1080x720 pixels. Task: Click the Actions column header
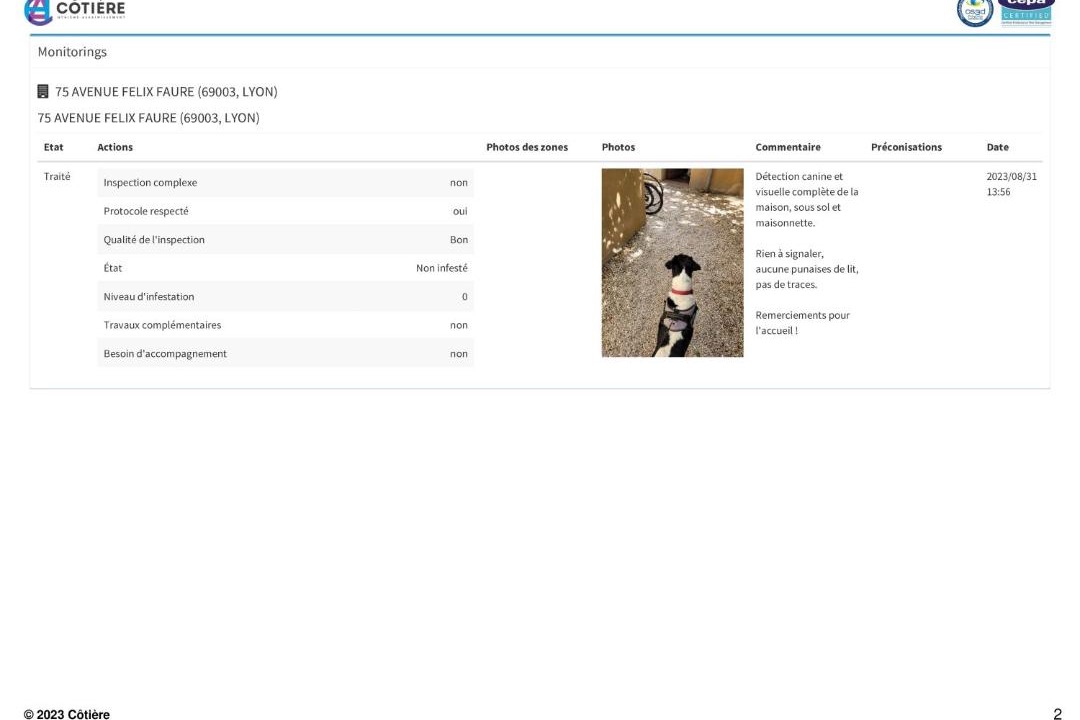(115, 147)
